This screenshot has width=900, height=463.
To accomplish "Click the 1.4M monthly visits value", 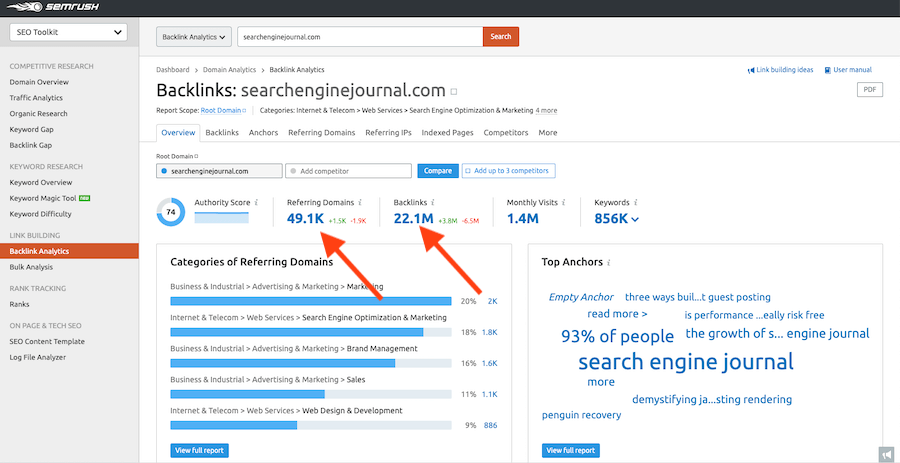I will click(x=523, y=218).
